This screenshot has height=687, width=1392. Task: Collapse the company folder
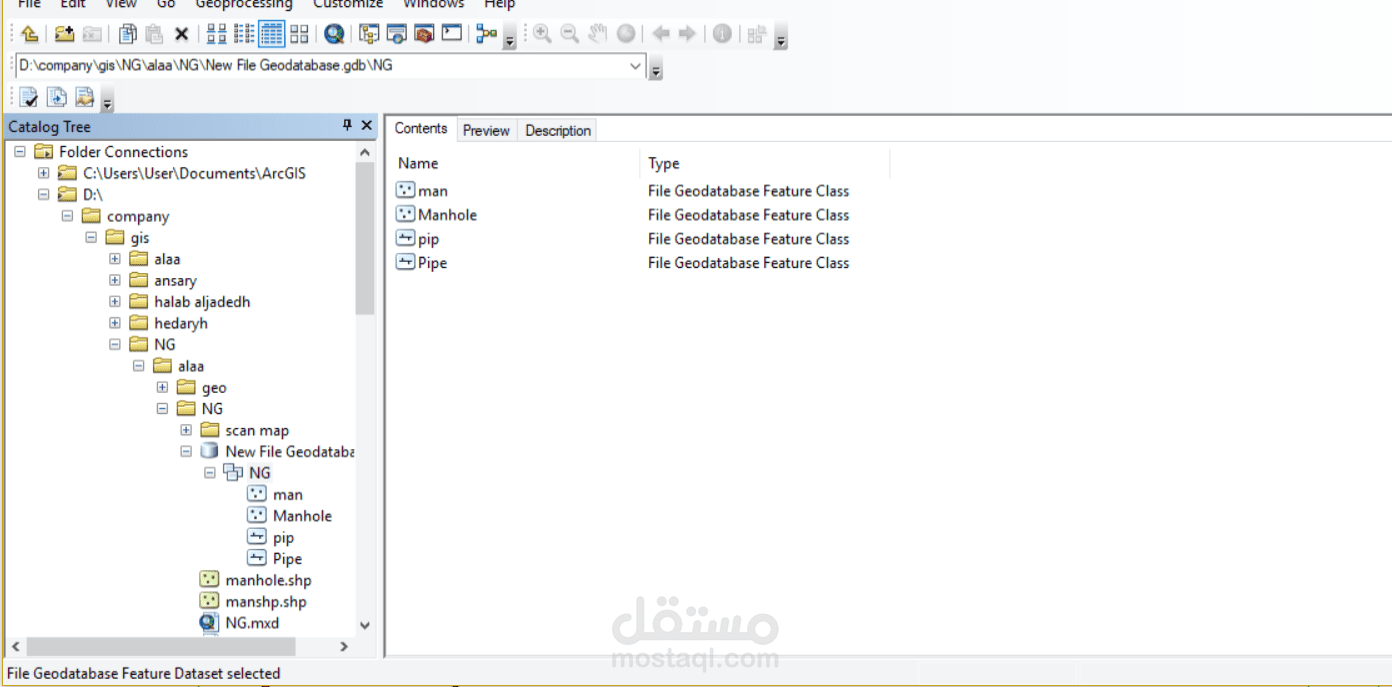pyautogui.click(x=67, y=216)
